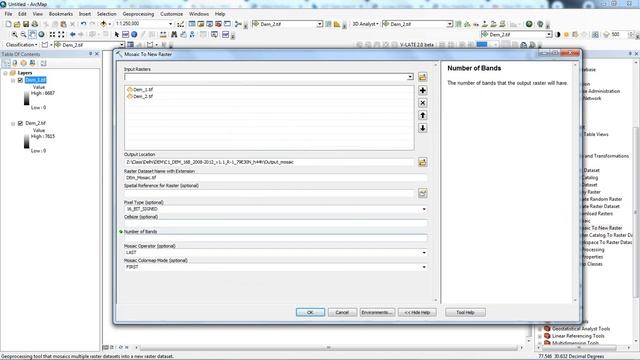Open the View menu
Image resolution: width=640 pixels, height=360 pixels.
[x=38, y=14]
